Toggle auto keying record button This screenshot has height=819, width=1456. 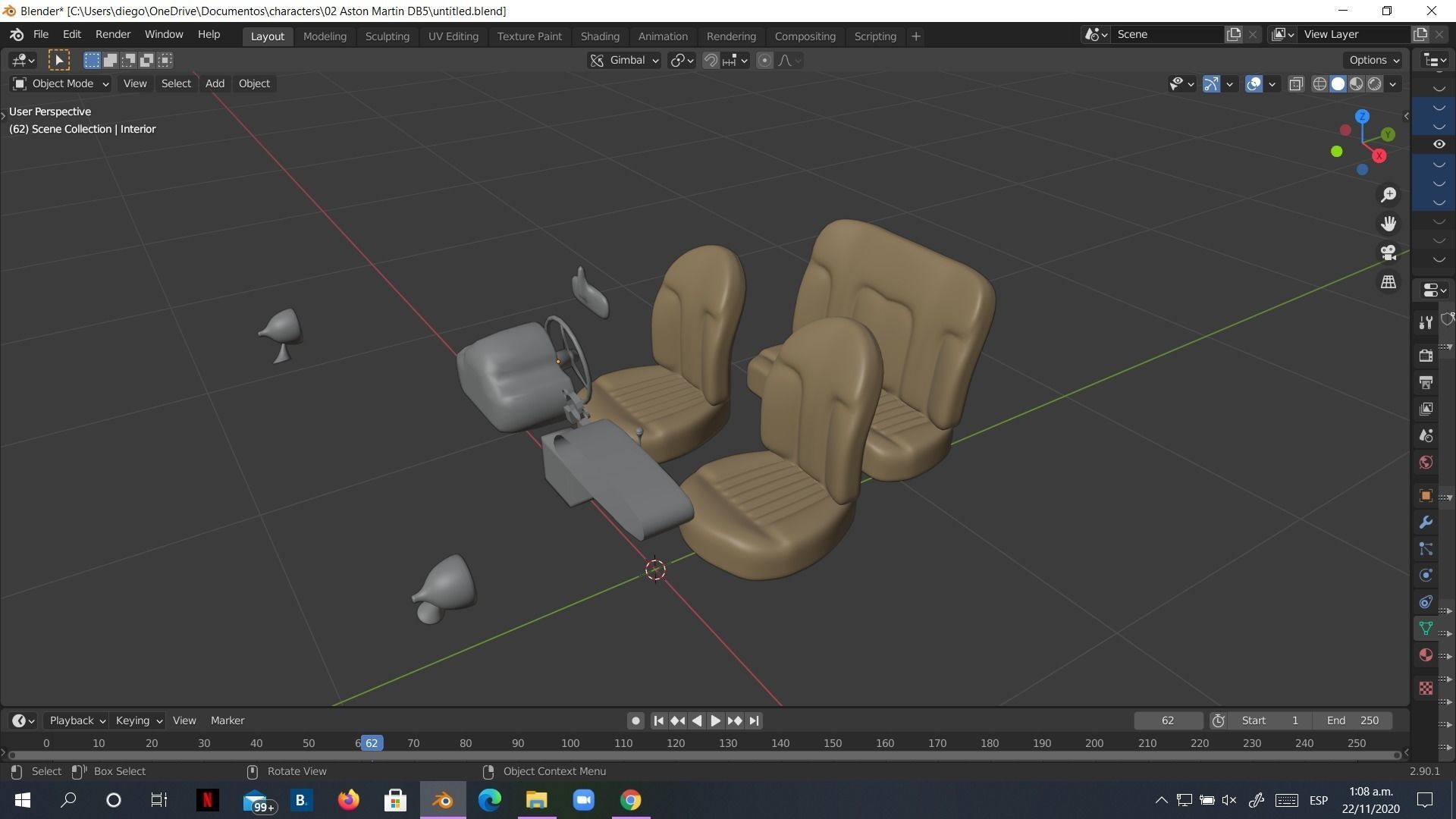pos(635,720)
